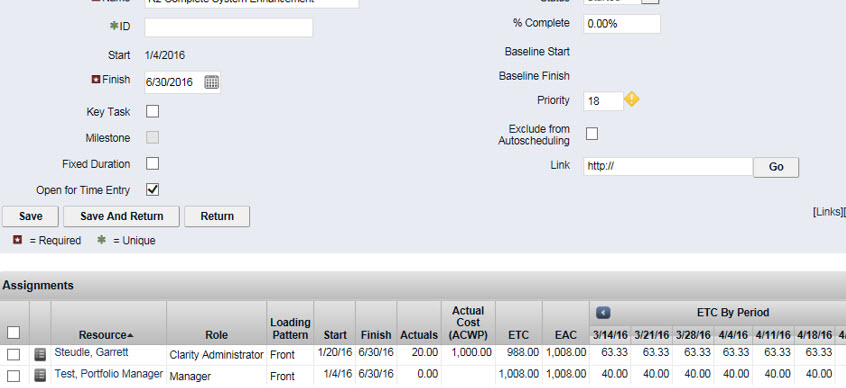Click the Link URL field
846x388 pixels.
click(667, 167)
